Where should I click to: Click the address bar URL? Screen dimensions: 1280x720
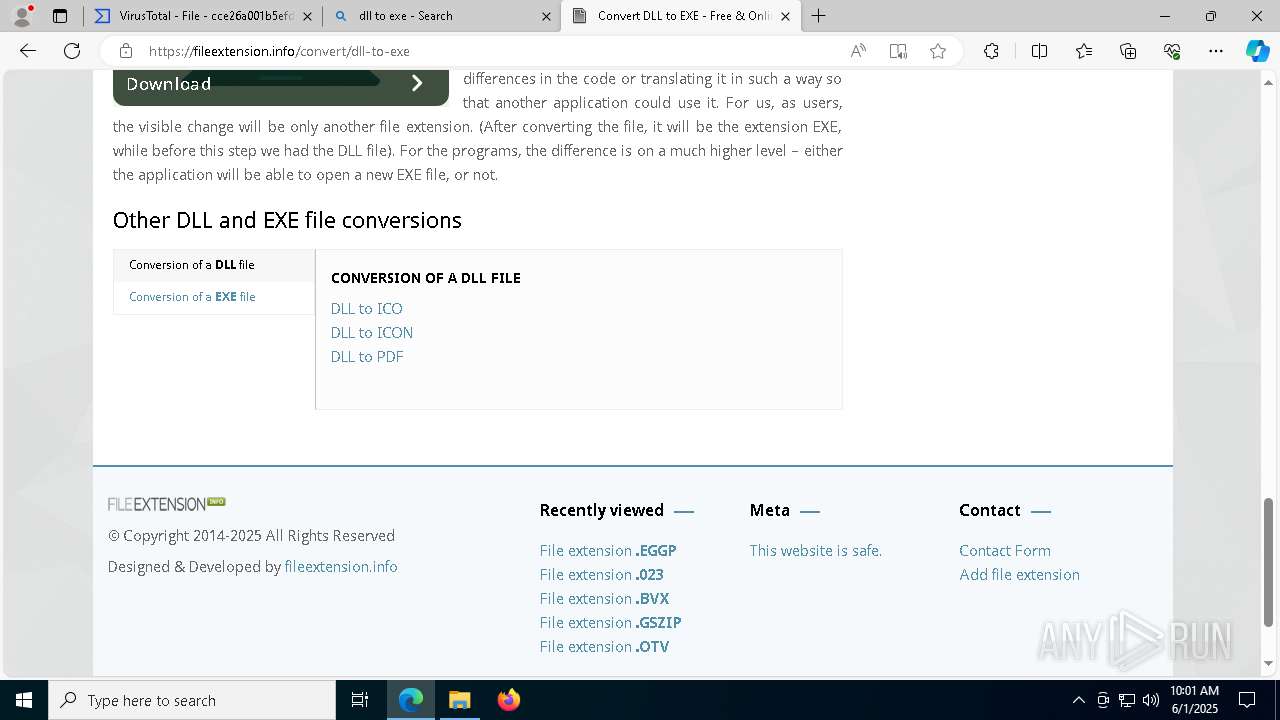coord(279,51)
